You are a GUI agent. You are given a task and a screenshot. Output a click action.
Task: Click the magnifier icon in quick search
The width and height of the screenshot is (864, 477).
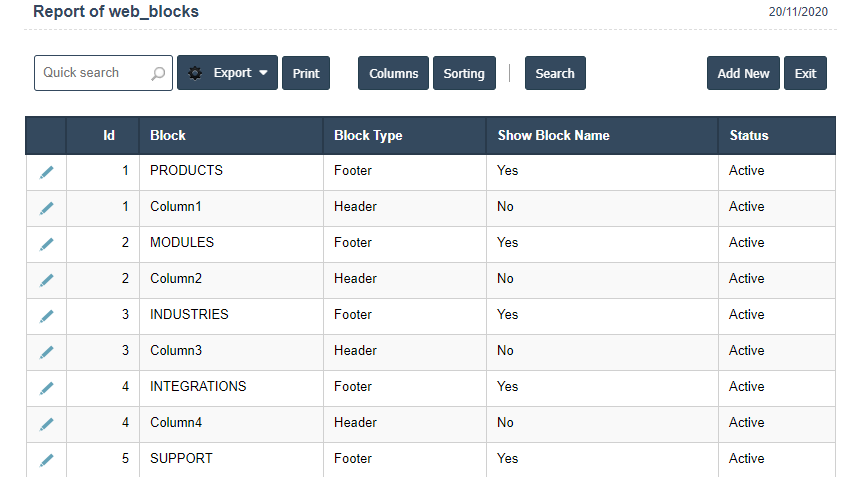158,73
